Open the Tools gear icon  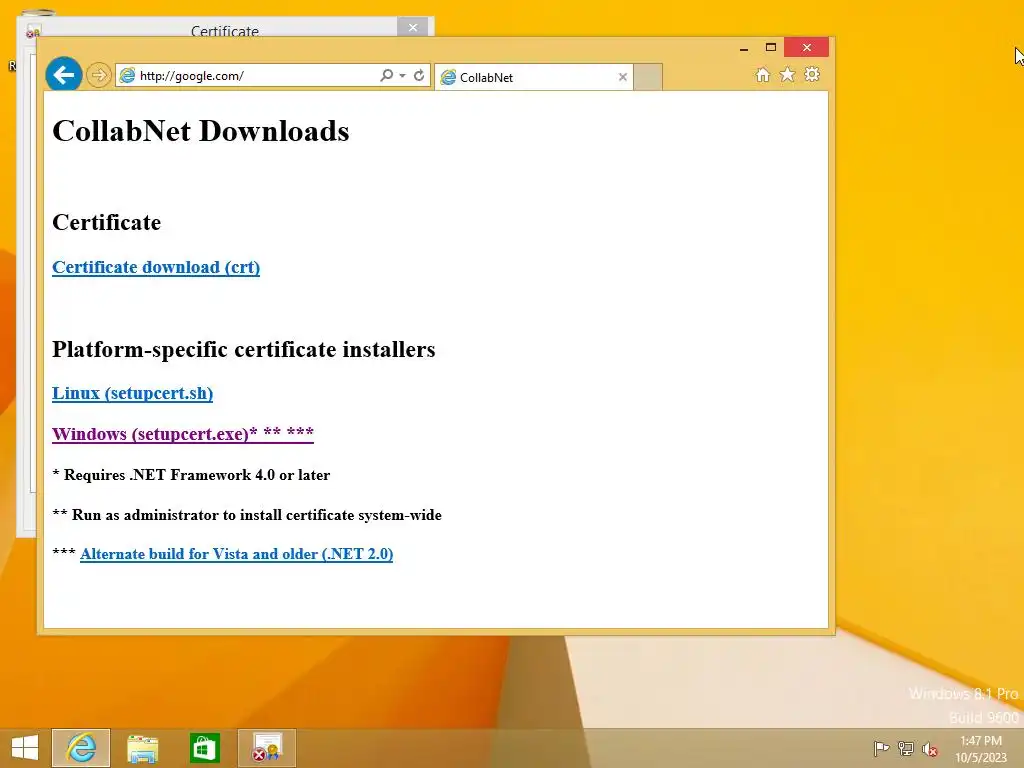(x=812, y=74)
